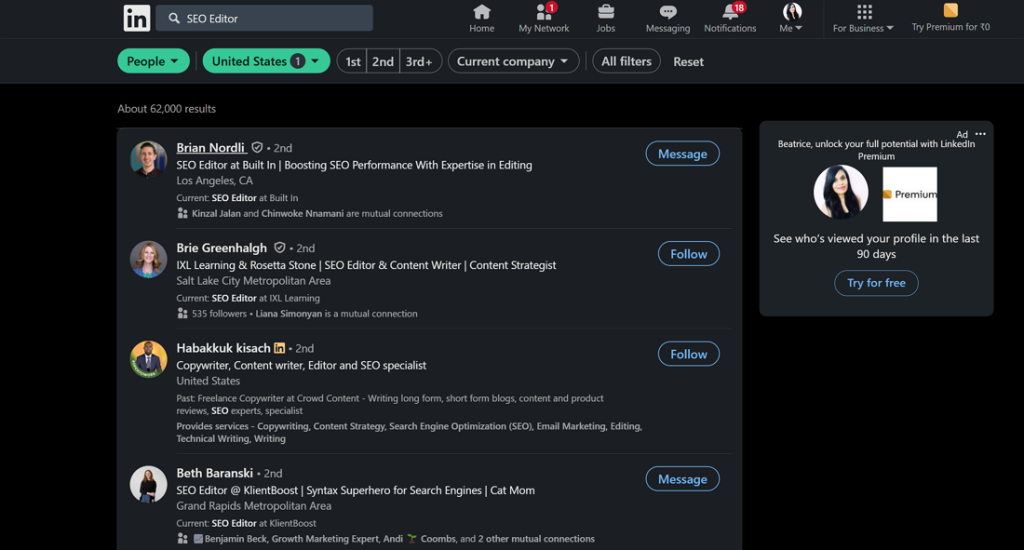Reset the search filters
Image resolution: width=1024 pixels, height=550 pixels.
[x=688, y=61]
